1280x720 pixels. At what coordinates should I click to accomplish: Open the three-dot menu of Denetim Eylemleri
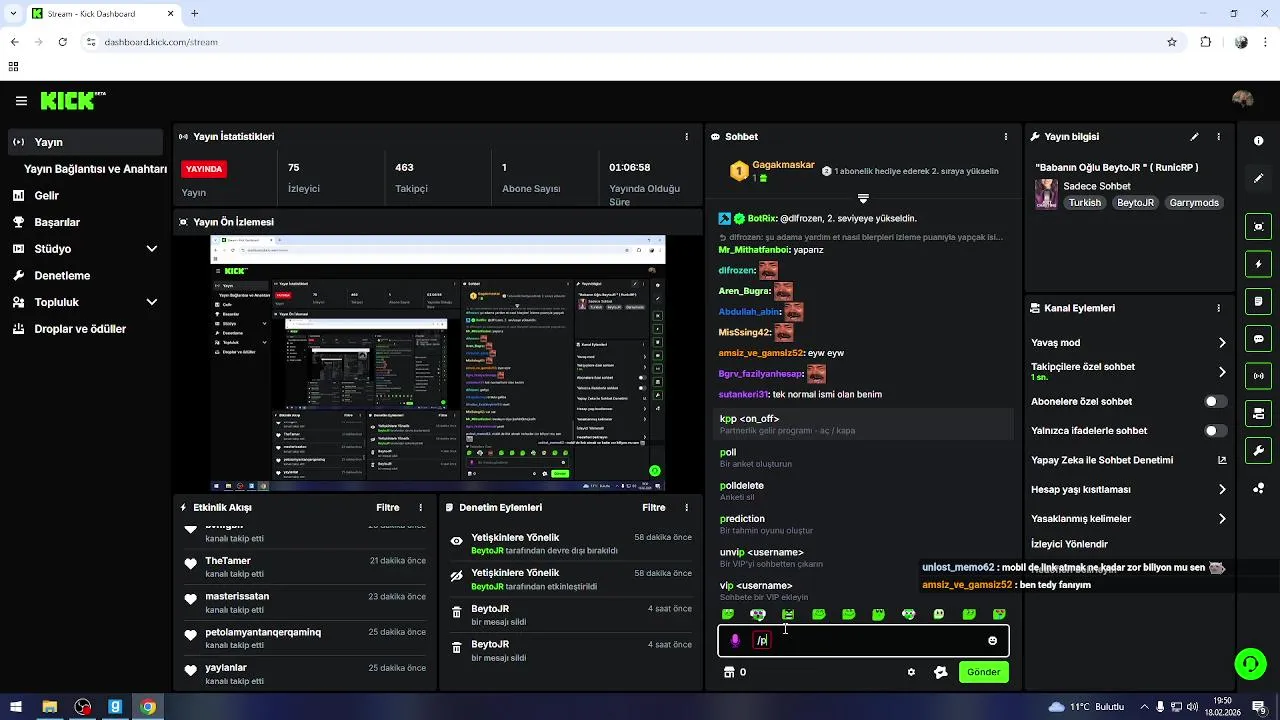[686, 508]
